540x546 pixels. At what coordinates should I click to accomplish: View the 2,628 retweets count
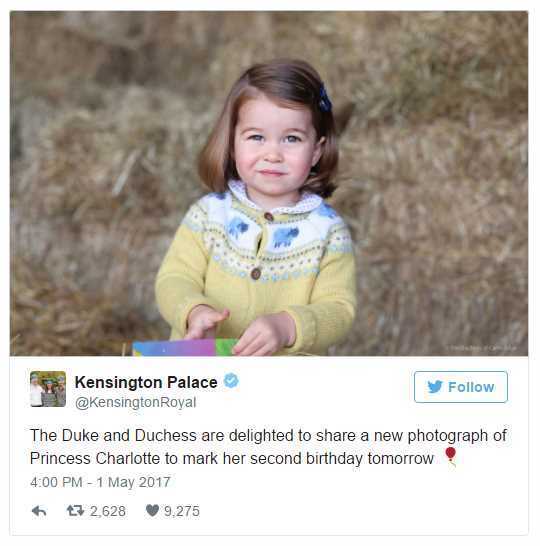coord(108,511)
